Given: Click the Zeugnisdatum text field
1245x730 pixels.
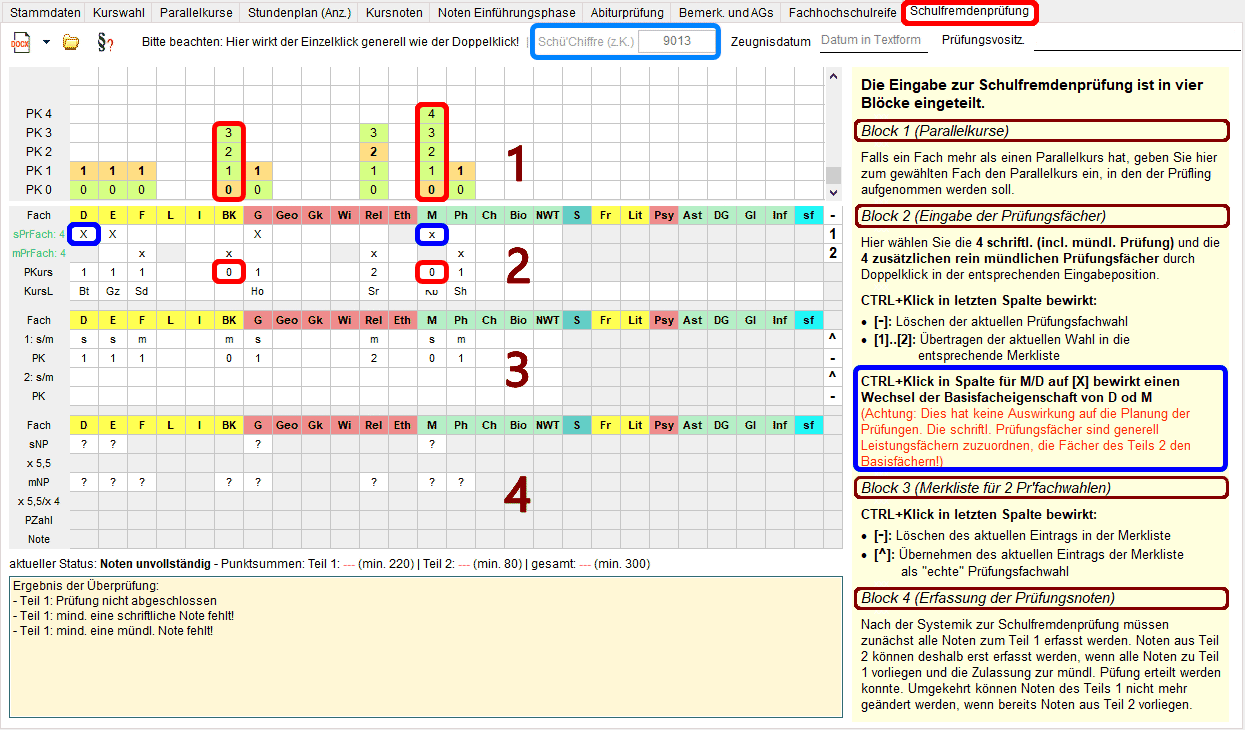Looking at the screenshot, I should [x=871, y=41].
